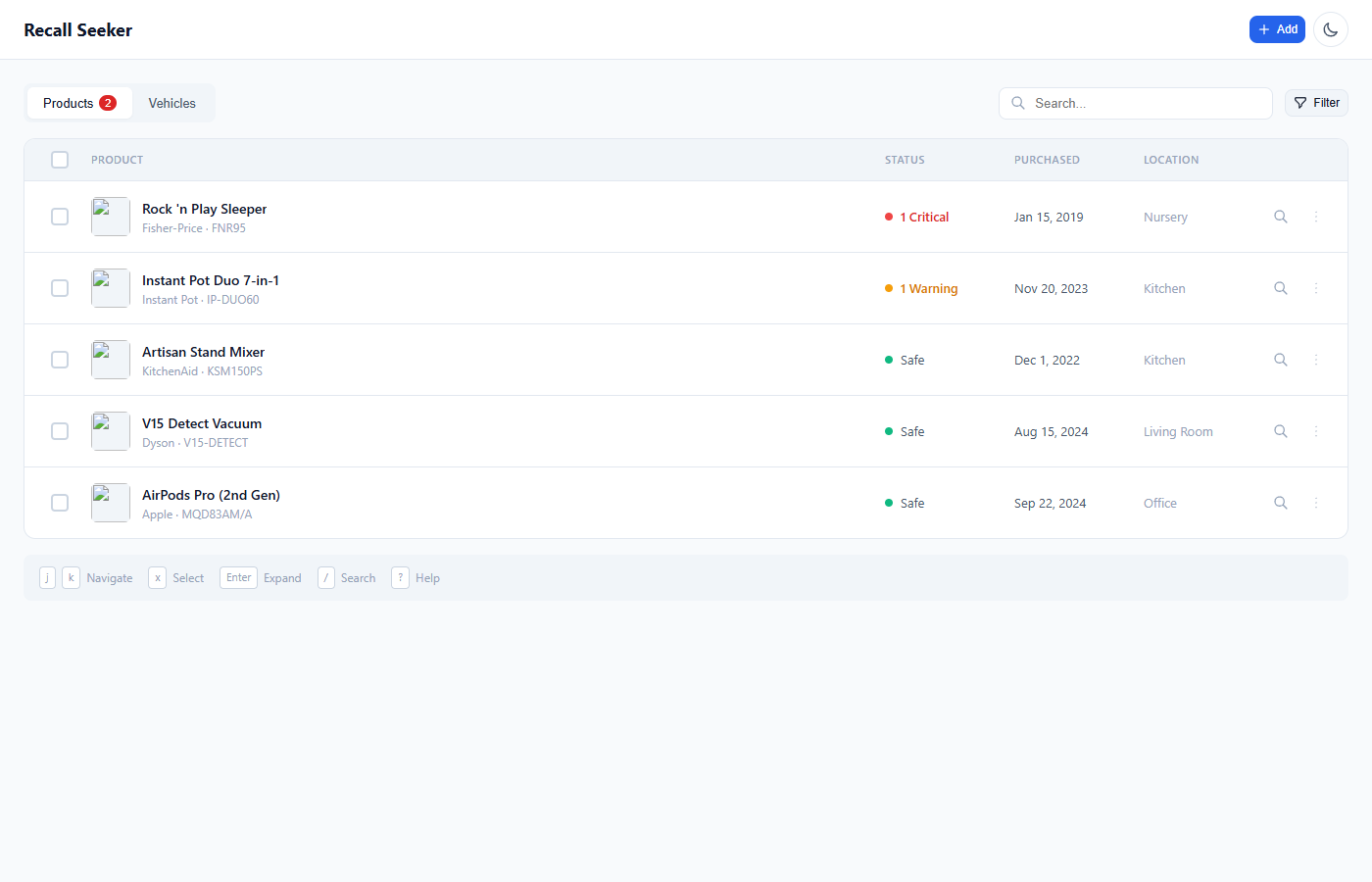Click the Recall Seeker app title

77,30
